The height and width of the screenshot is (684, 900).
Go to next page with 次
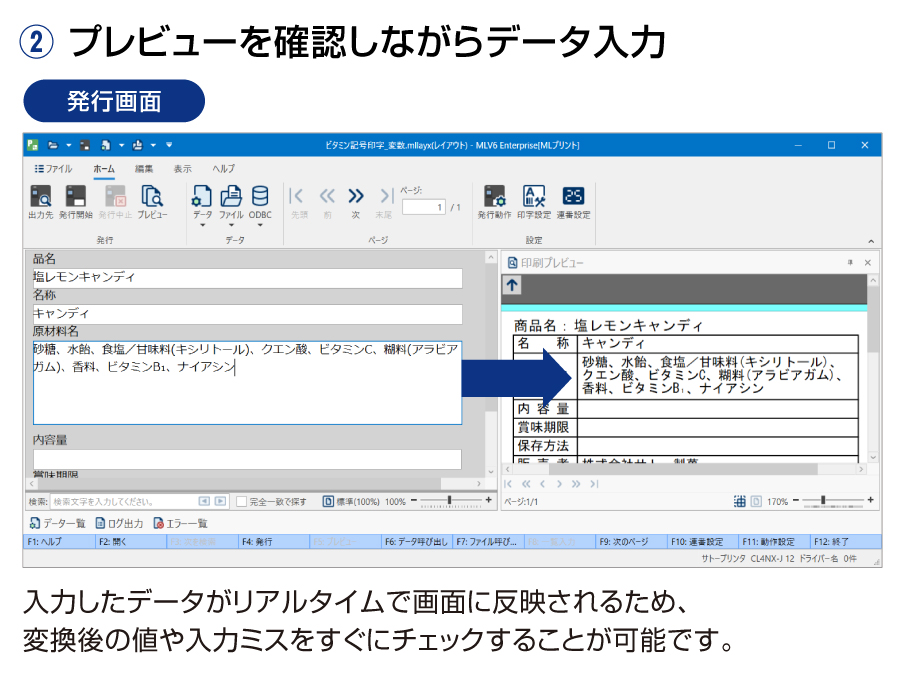356,202
